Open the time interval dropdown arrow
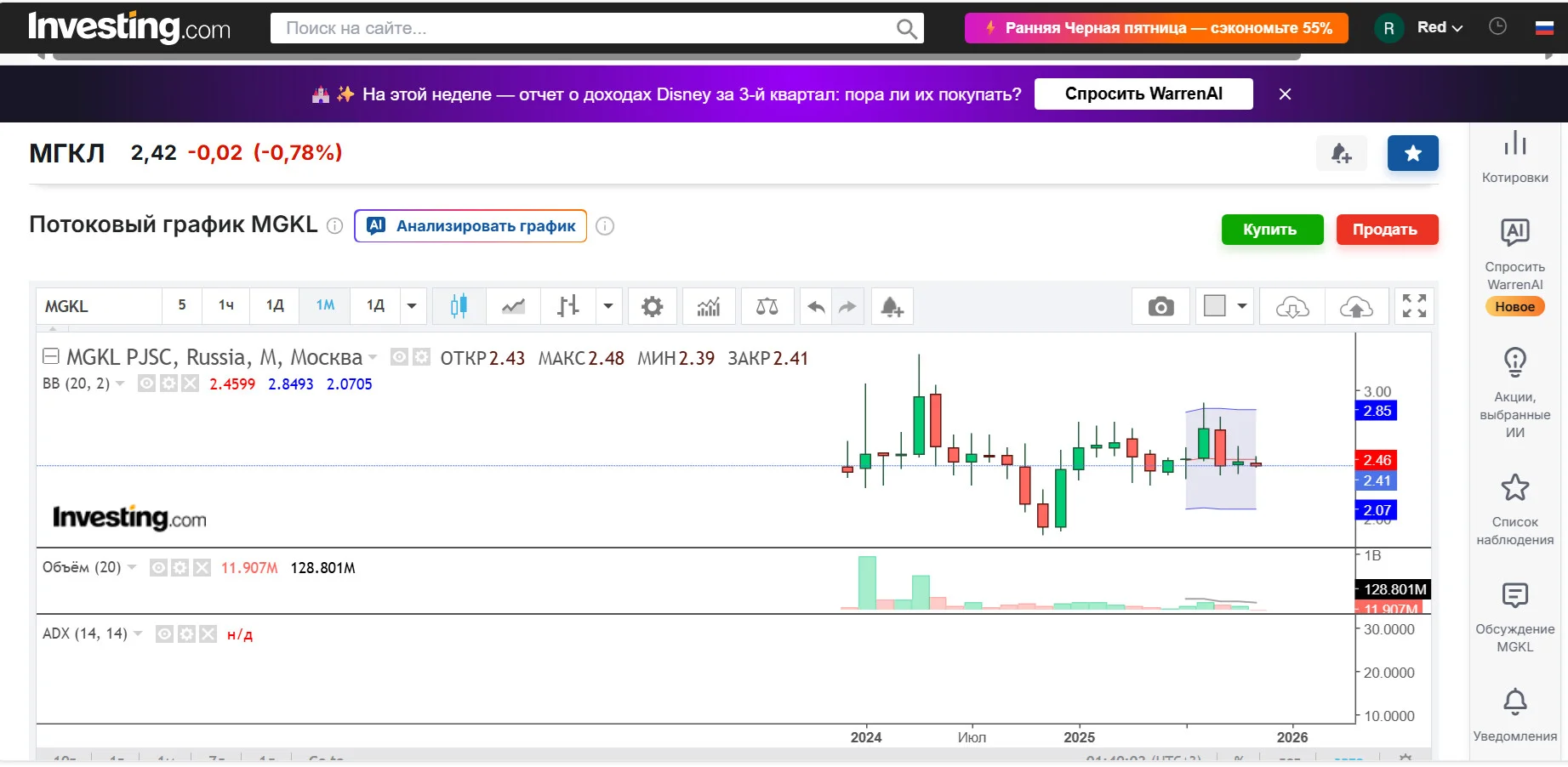Screen dimensions: 1568x767 [412, 306]
